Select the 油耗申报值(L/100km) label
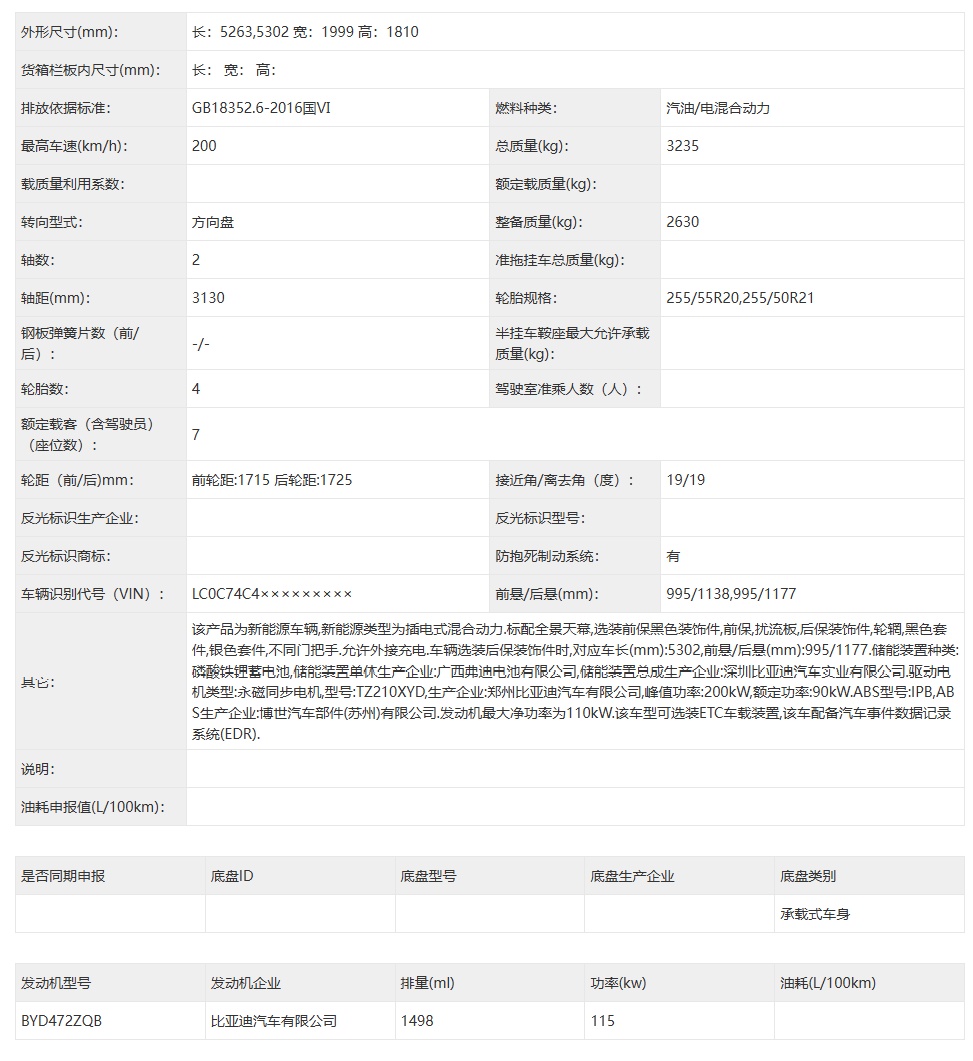The image size is (973, 1061). click(93, 807)
